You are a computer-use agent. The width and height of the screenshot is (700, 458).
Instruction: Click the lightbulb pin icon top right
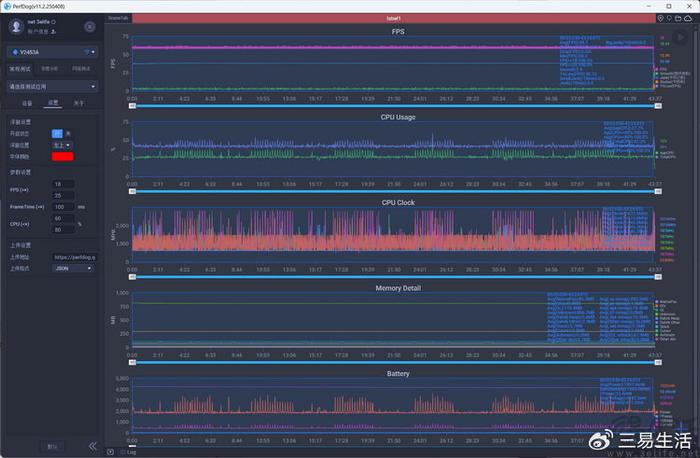point(669,18)
